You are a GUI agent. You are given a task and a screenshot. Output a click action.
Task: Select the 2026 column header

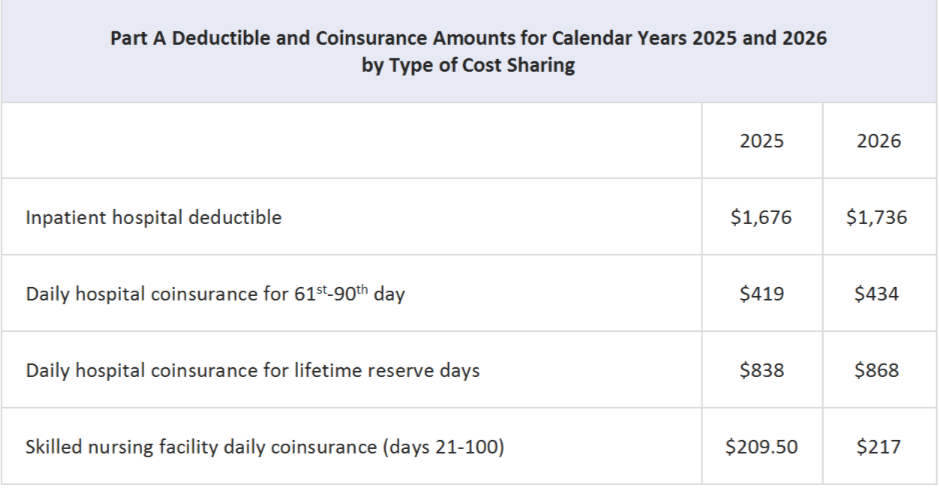879,141
